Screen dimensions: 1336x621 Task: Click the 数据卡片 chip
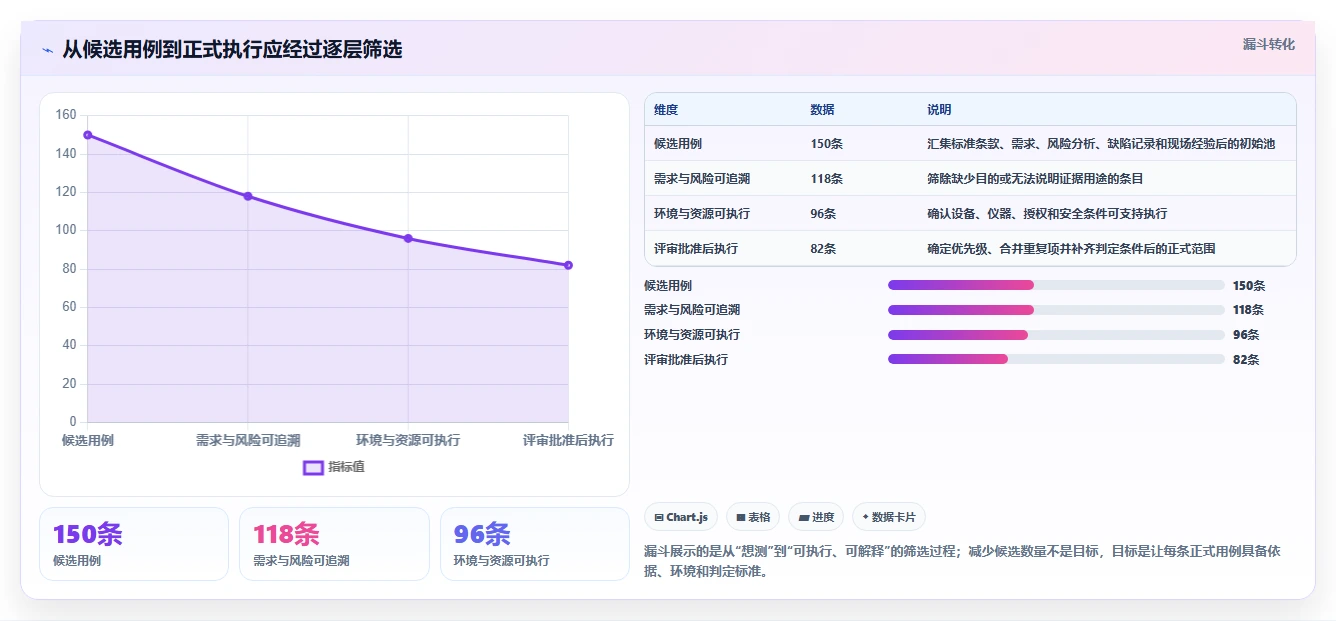click(889, 517)
